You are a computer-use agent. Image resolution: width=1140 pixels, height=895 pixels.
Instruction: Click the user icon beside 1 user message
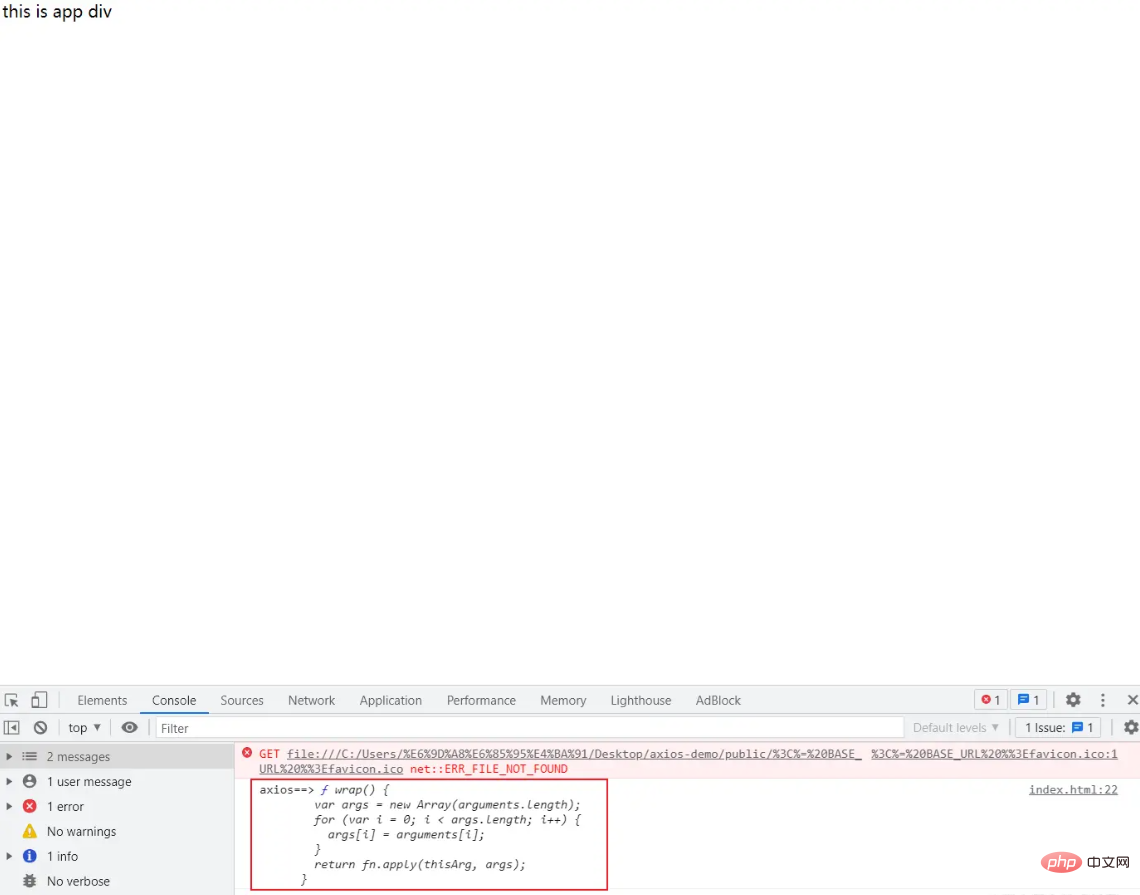(x=29, y=781)
